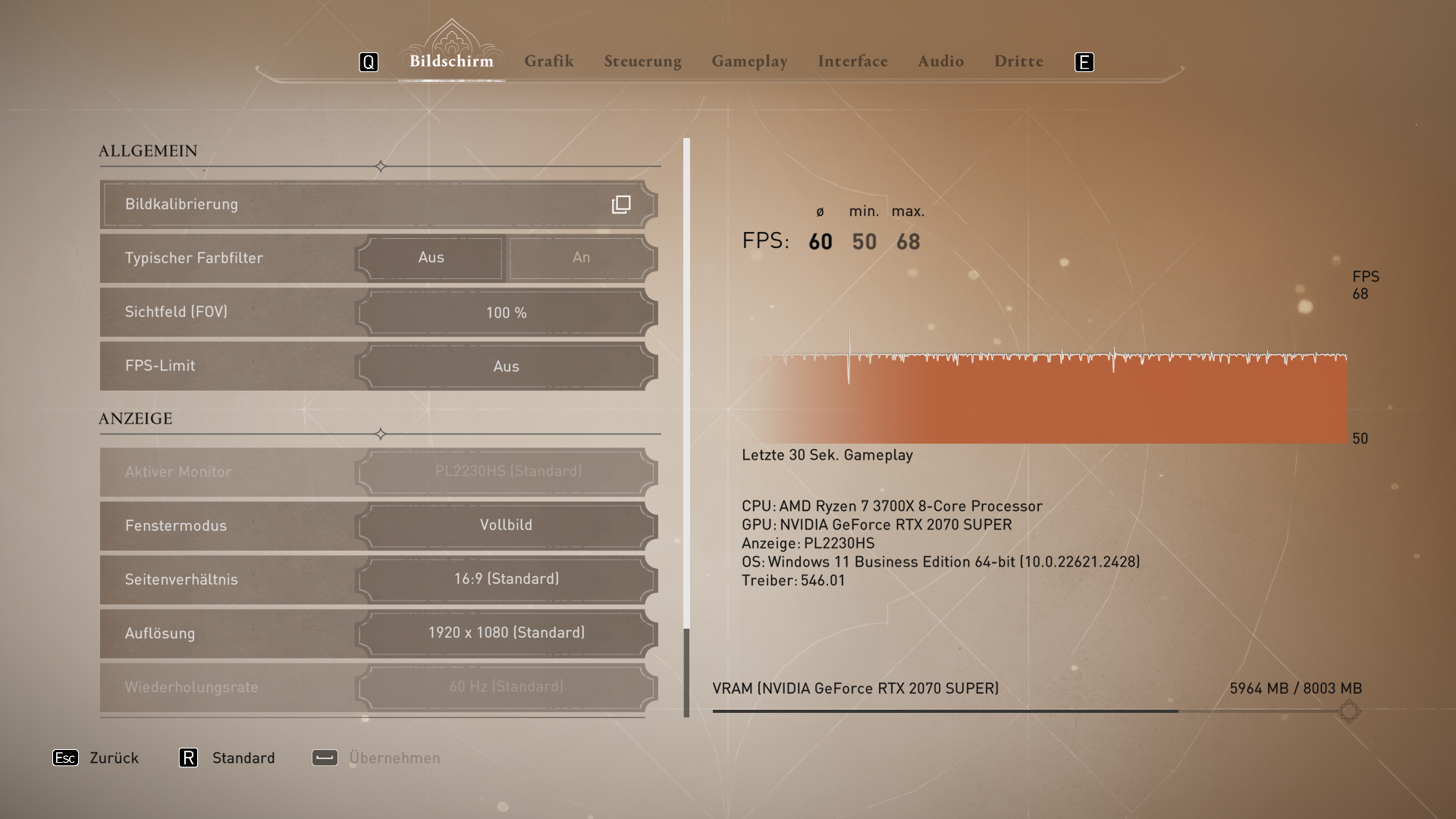Viewport: 1456px width, 819px height.
Task: Set Typischer Farbfilter to Aus
Action: point(431,258)
